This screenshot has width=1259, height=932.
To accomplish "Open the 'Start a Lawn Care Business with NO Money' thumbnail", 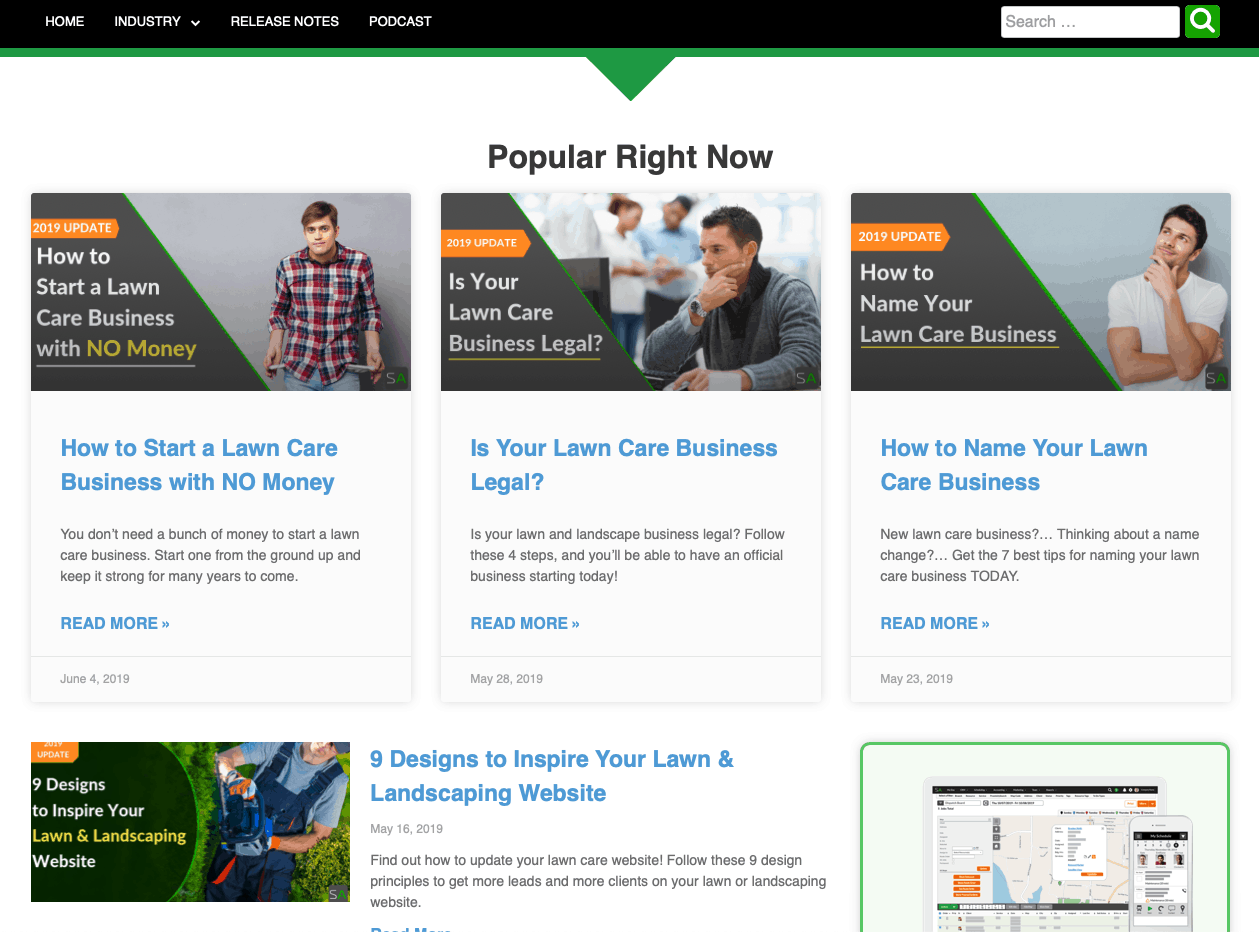I will (221, 292).
